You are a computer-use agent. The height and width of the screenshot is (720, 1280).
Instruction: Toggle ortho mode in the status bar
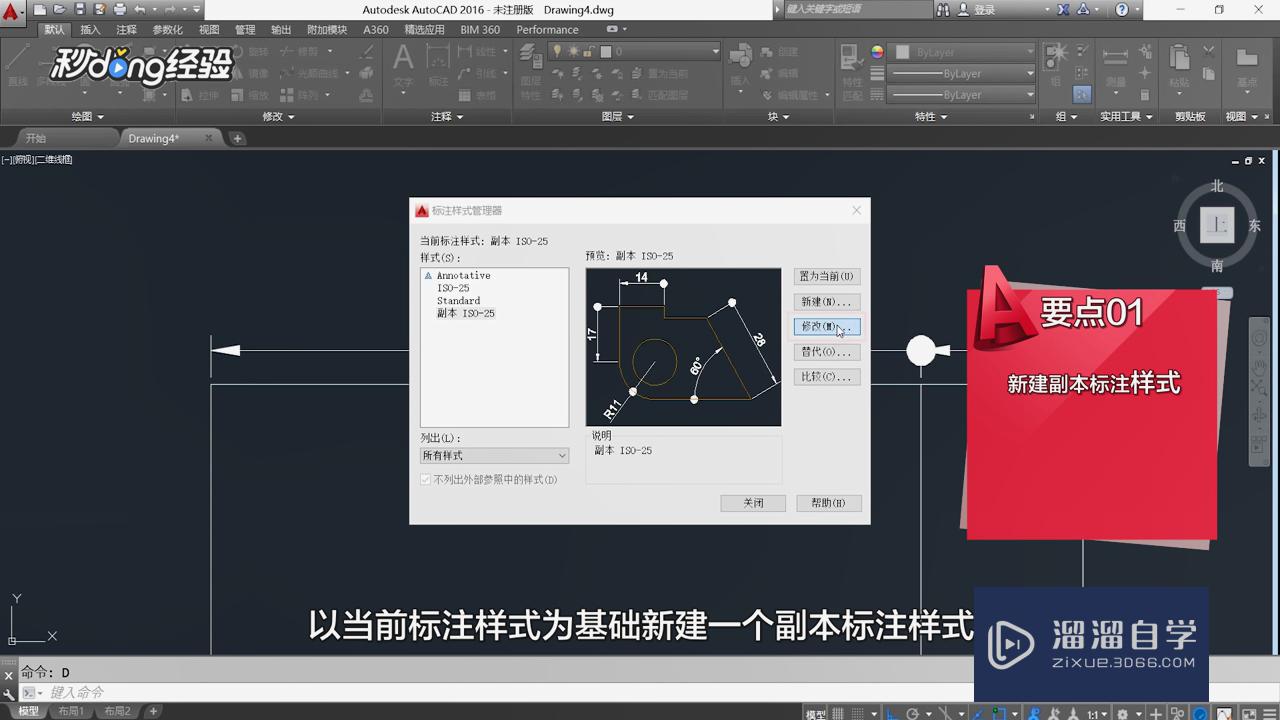tap(890, 711)
